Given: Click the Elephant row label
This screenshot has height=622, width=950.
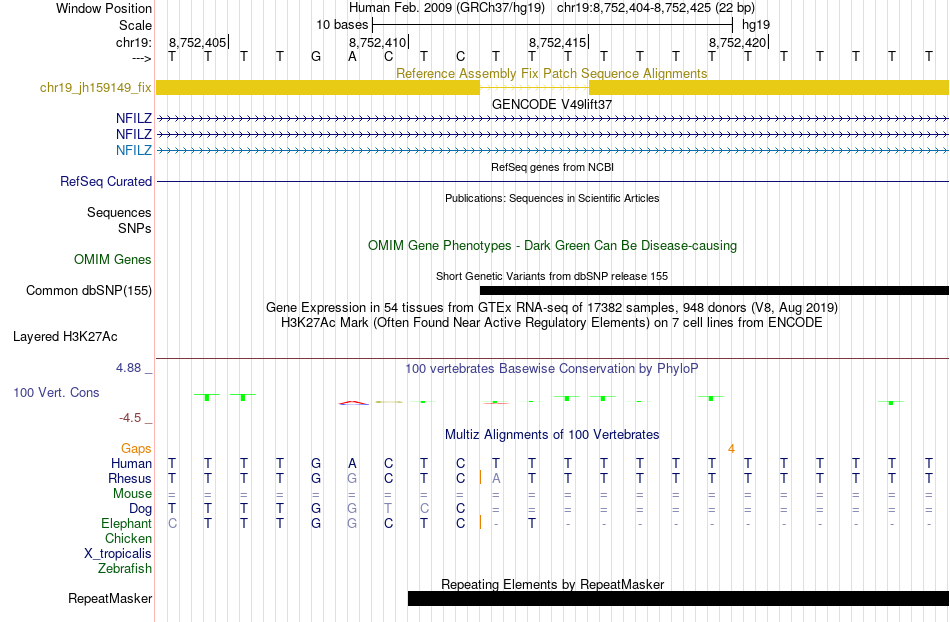Looking at the screenshot, I should pyautogui.click(x=126, y=523).
